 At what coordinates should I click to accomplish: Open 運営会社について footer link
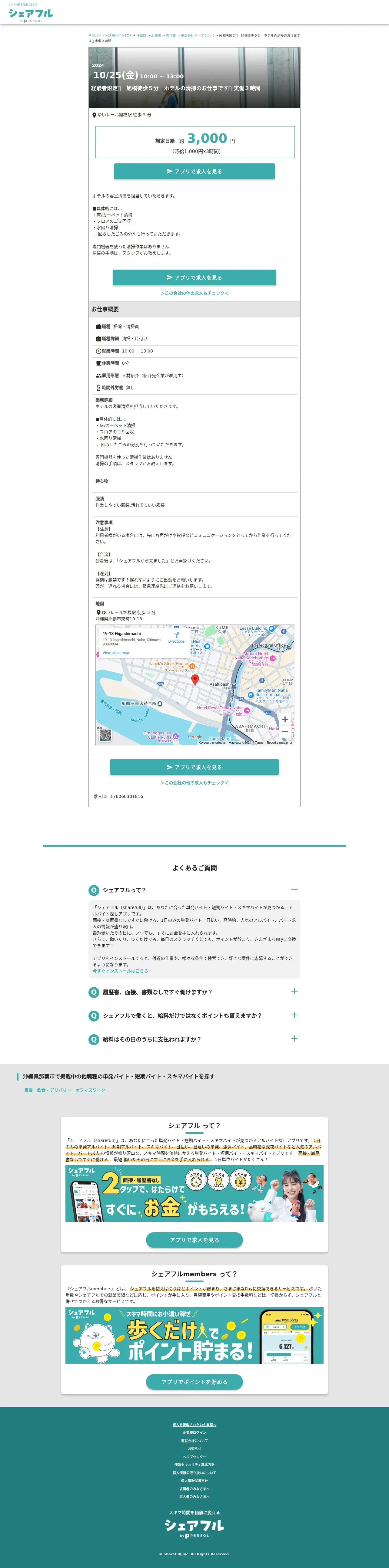[194, 1441]
